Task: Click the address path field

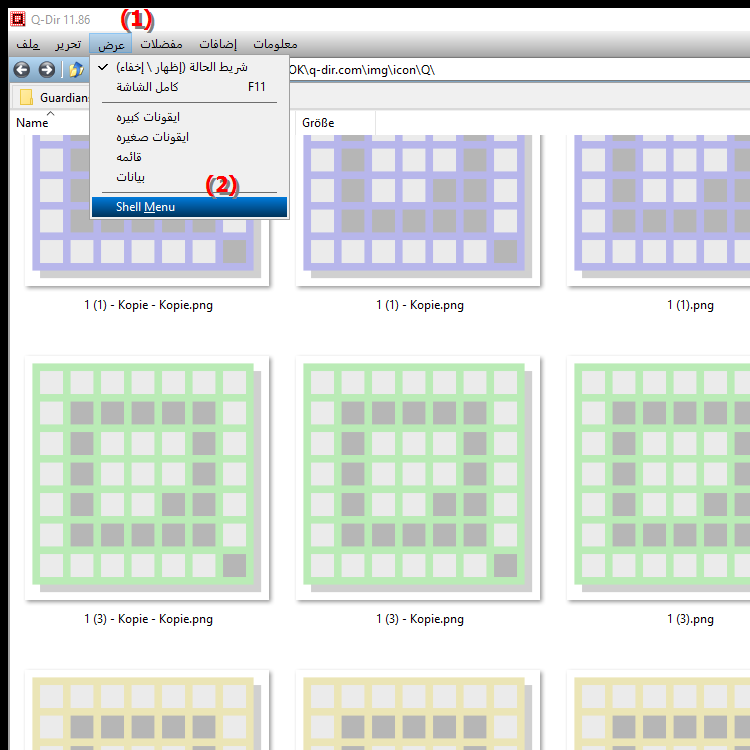Action: click(519, 70)
